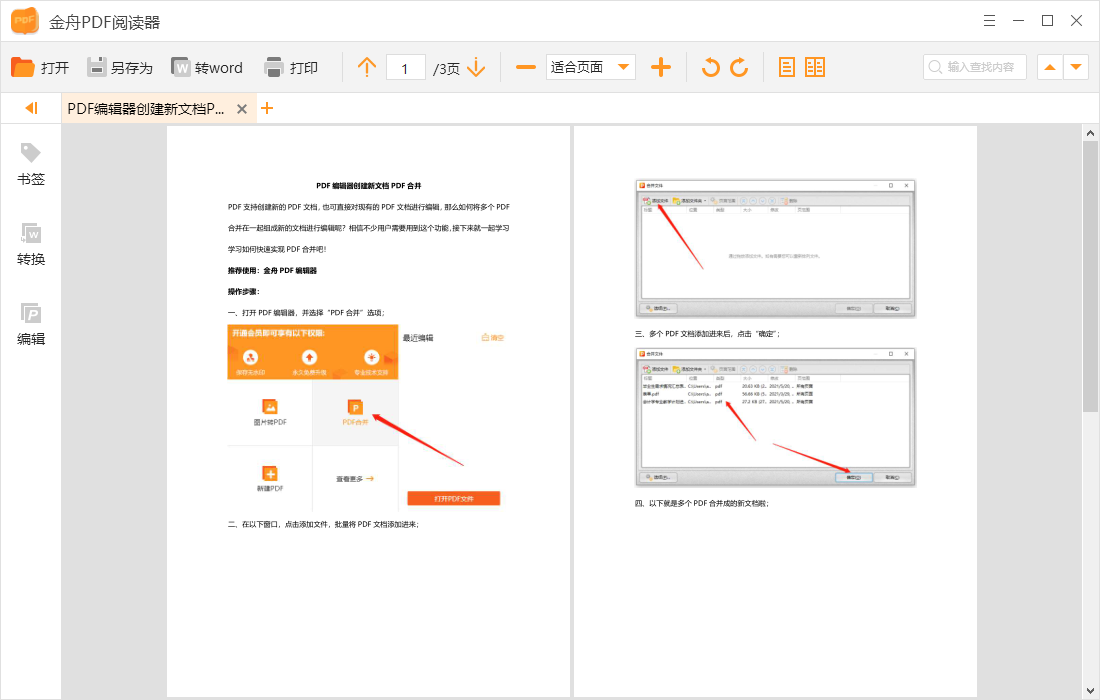Convert document using 转word
The width and height of the screenshot is (1100, 700).
point(207,67)
